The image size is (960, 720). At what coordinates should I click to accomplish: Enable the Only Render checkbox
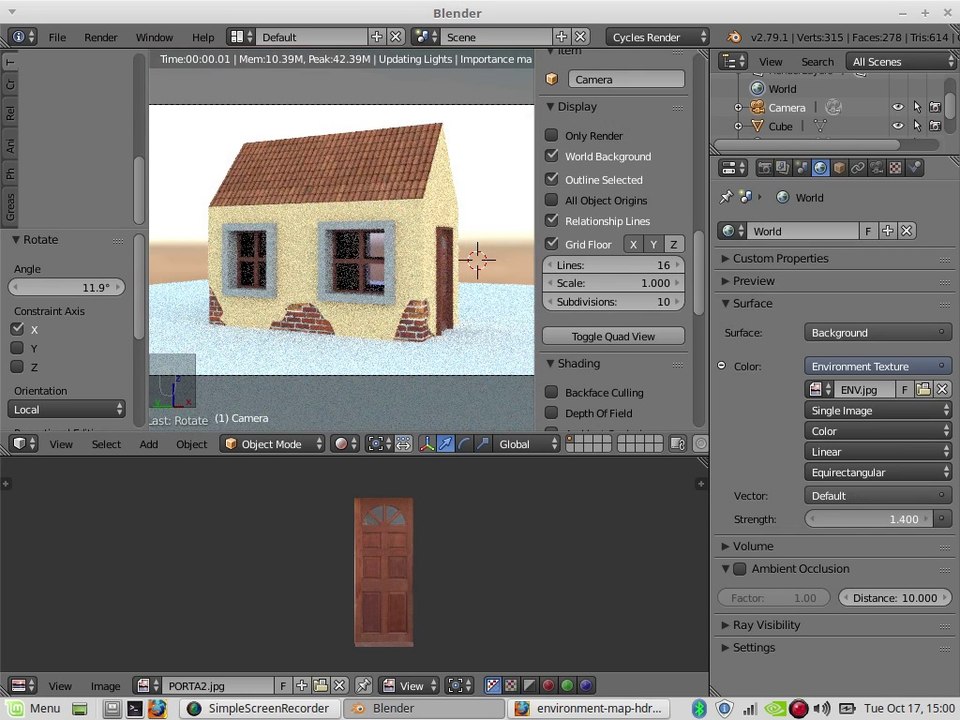552,135
